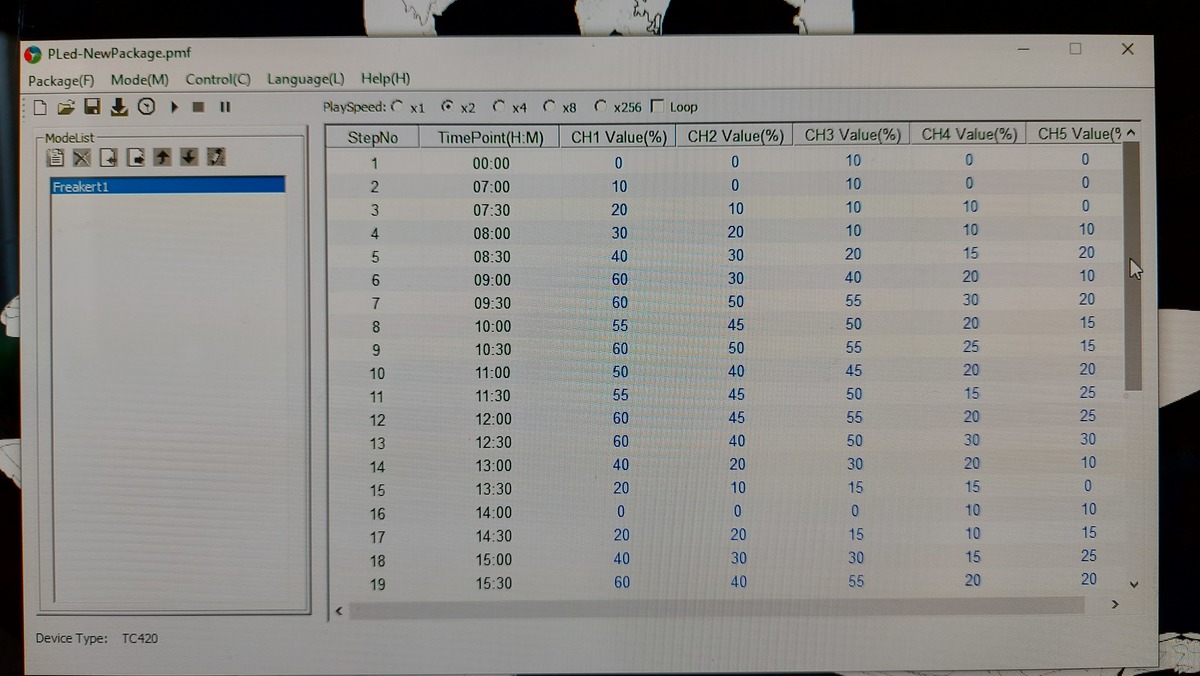The width and height of the screenshot is (1200, 676).
Task: Save the package with floppy icon
Action: [92, 107]
